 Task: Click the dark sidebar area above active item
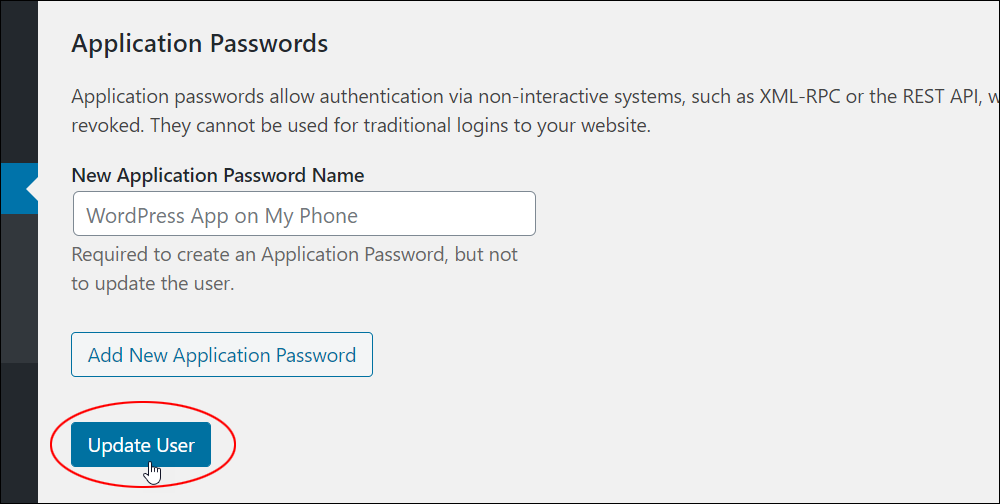[19, 82]
